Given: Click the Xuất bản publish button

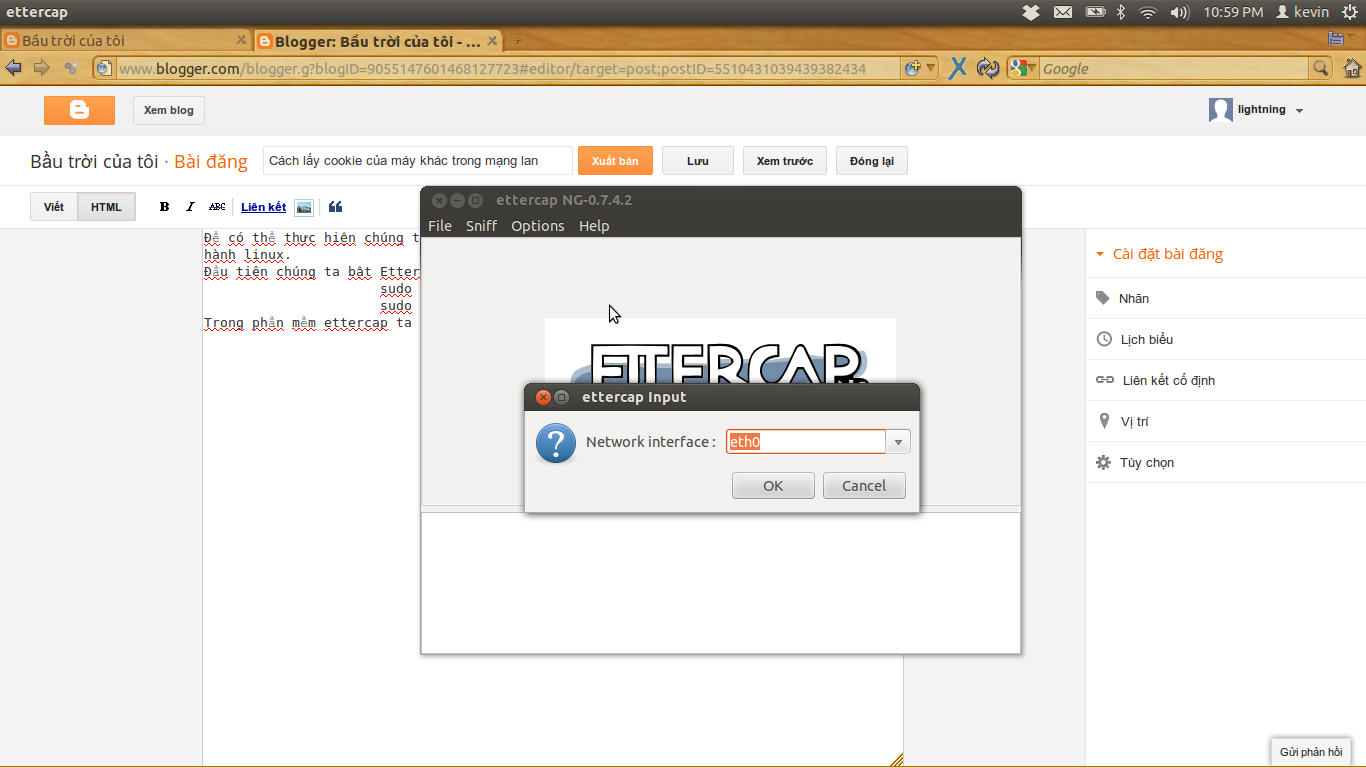Looking at the screenshot, I should [615, 161].
